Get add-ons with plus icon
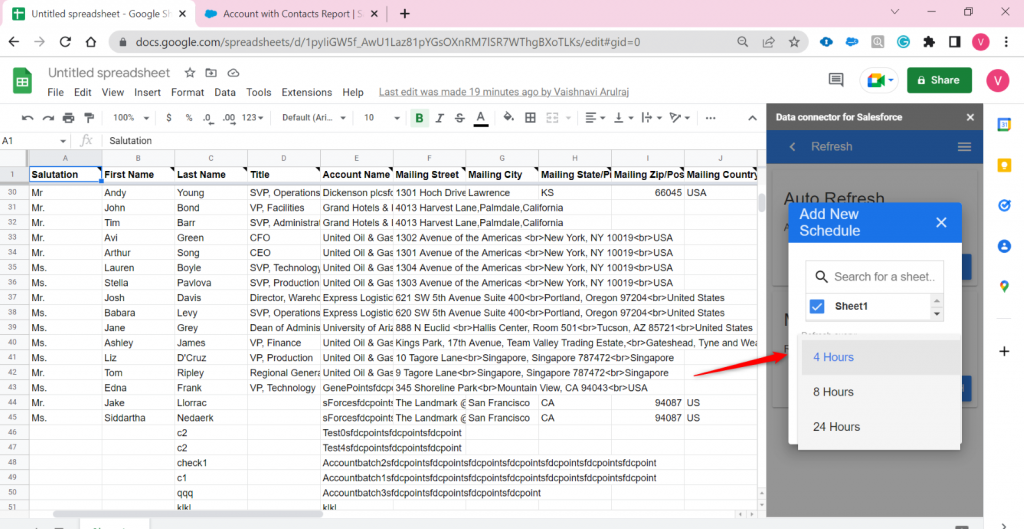The image size is (1024, 529). pyautogui.click(x=1004, y=351)
